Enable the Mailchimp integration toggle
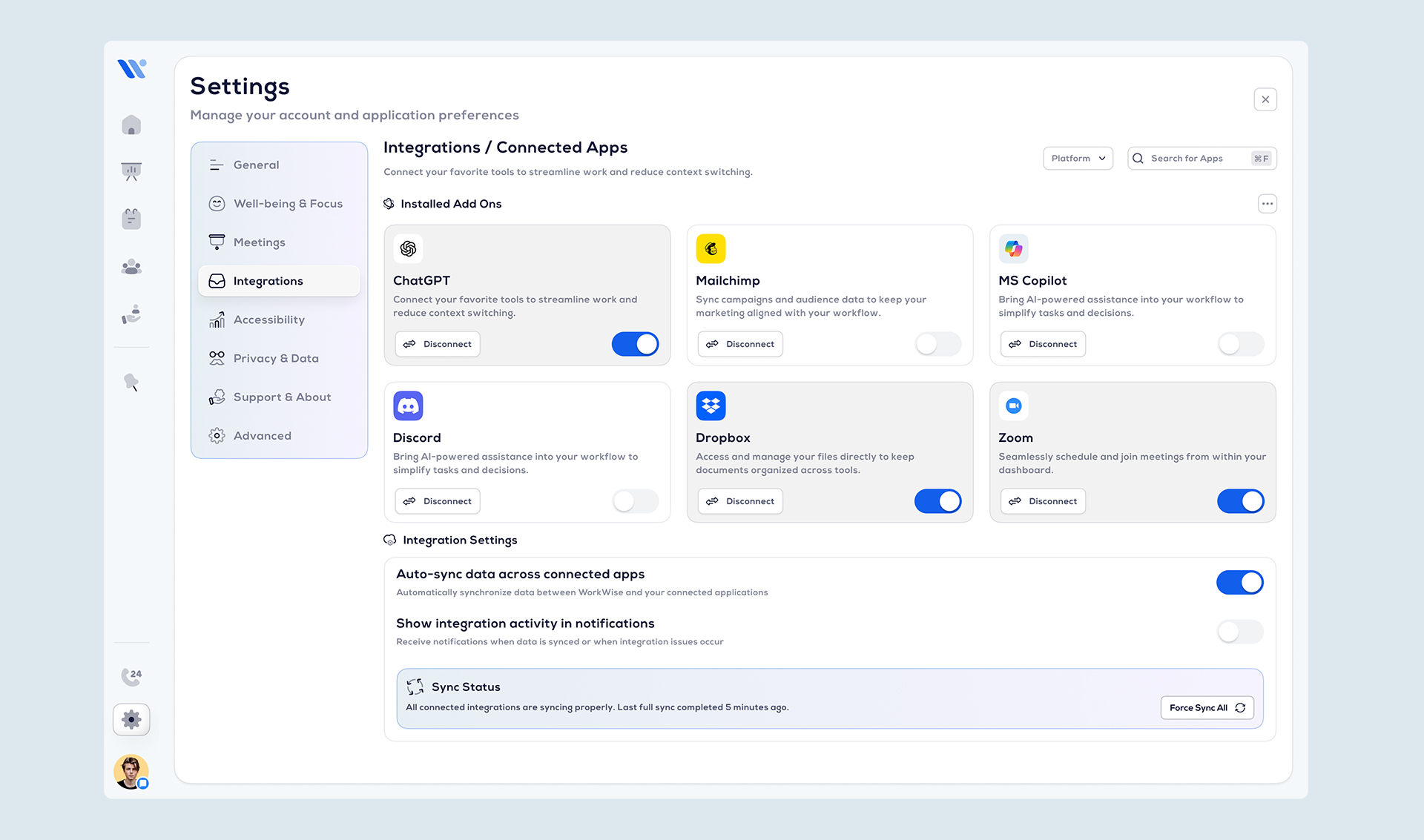Screen dimensions: 1424x840 (x=937, y=343)
